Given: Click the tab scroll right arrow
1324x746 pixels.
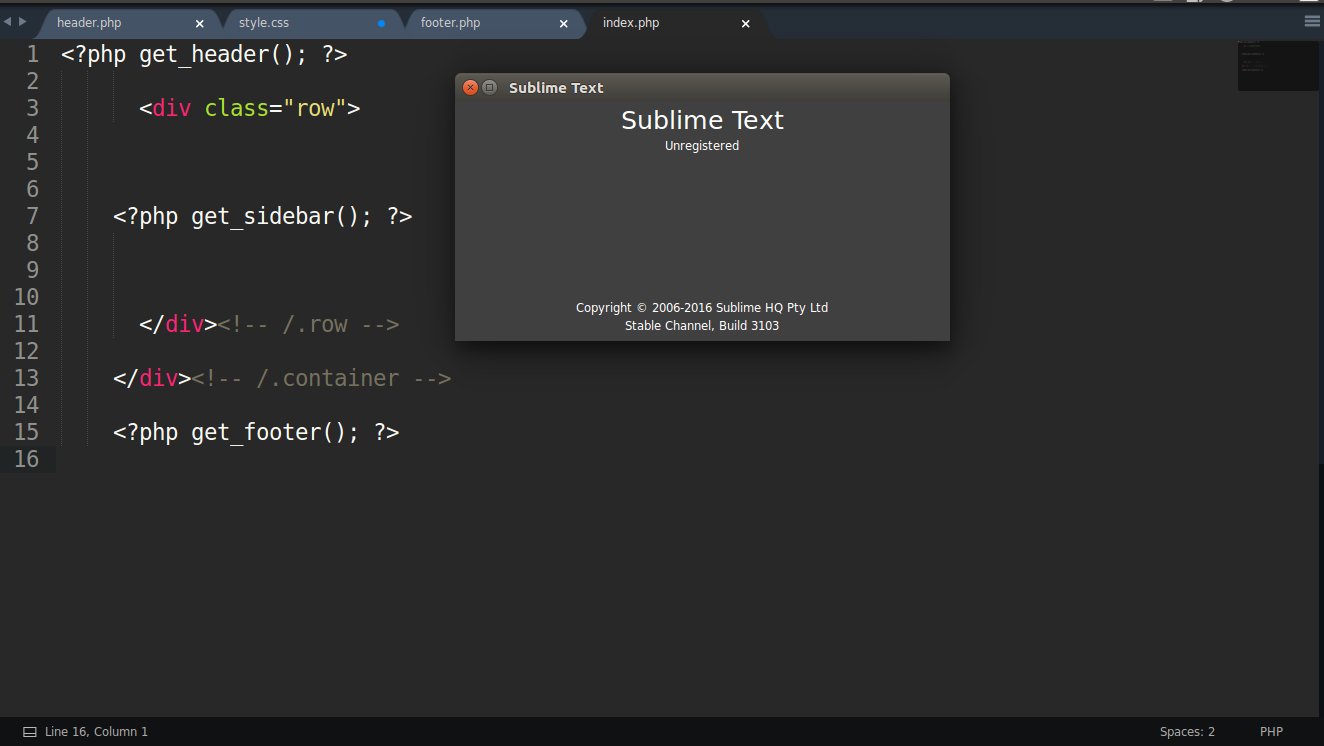Looking at the screenshot, I should [23, 21].
